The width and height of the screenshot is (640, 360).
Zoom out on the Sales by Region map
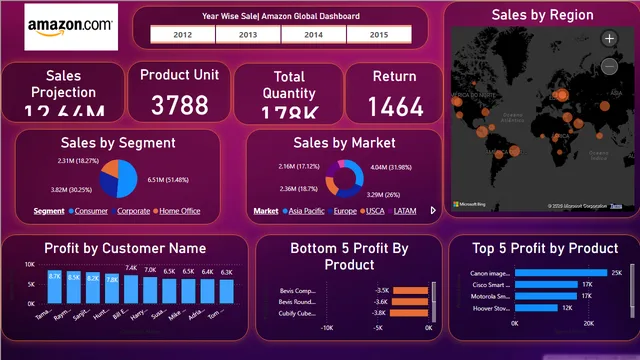609,66
